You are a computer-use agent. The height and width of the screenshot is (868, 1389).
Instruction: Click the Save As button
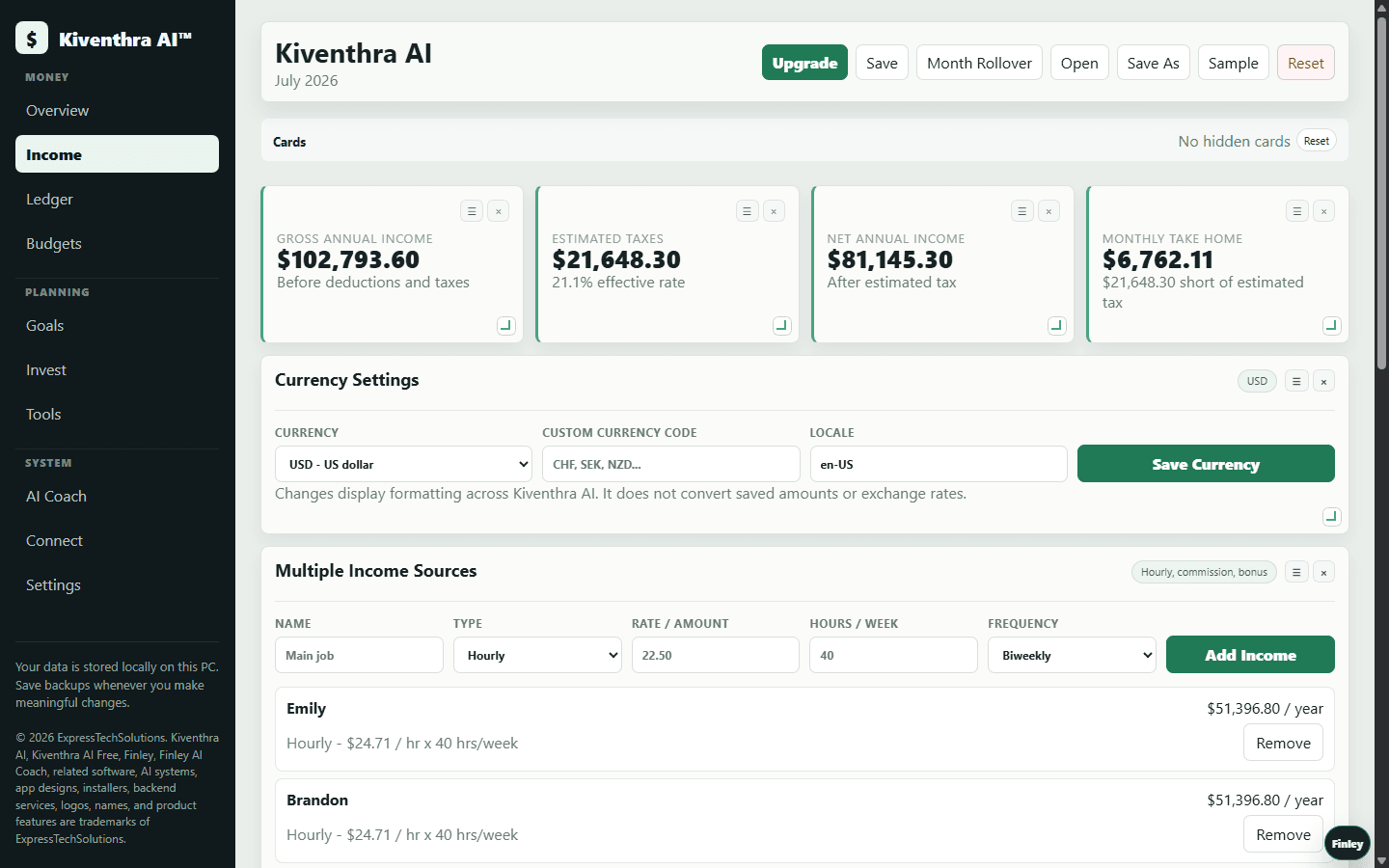pos(1154,63)
